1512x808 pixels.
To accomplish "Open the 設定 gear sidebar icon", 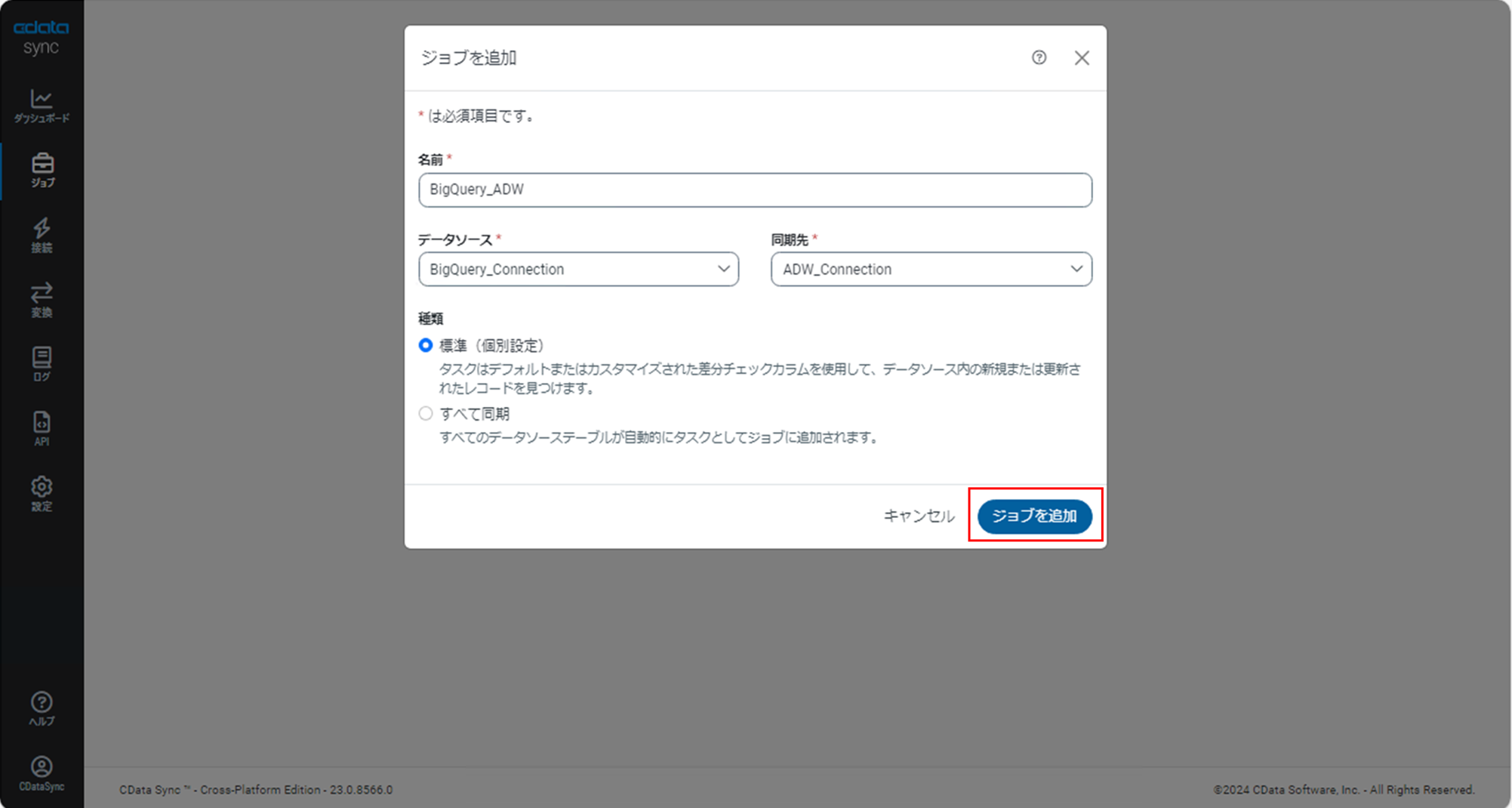I will click(x=42, y=494).
